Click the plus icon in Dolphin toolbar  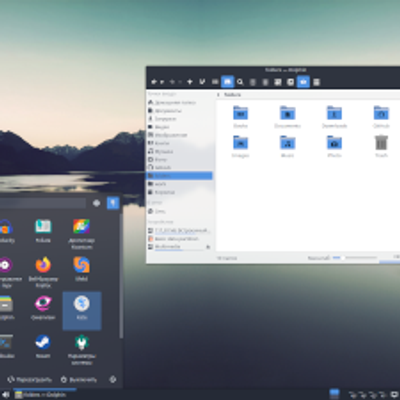point(190,82)
